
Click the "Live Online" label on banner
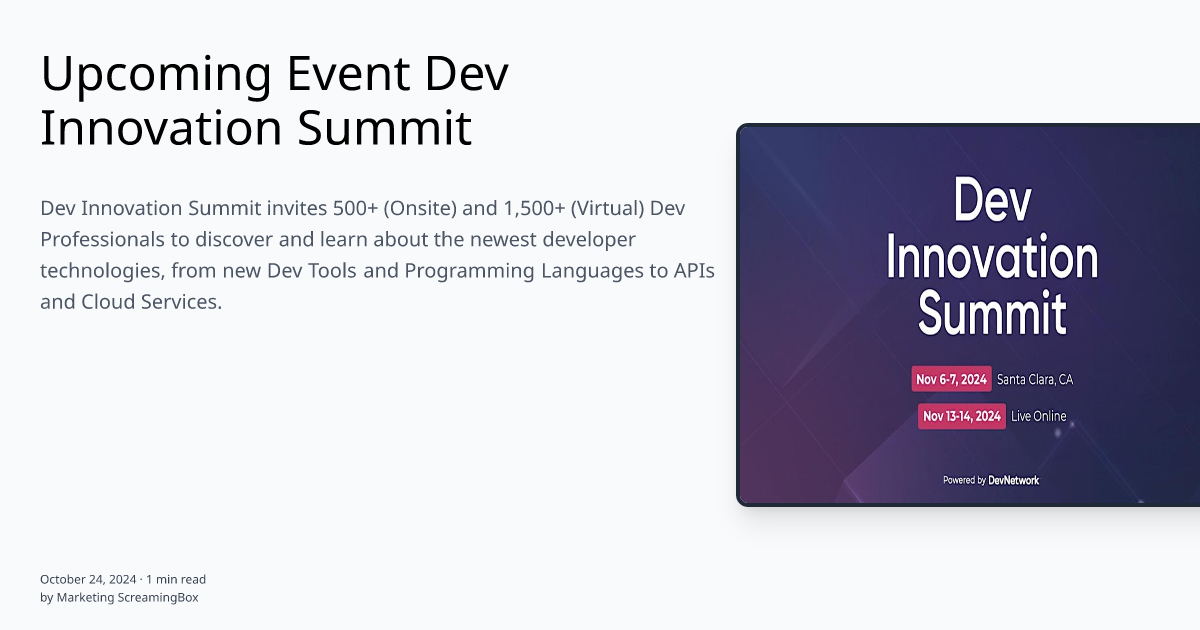[1037, 416]
